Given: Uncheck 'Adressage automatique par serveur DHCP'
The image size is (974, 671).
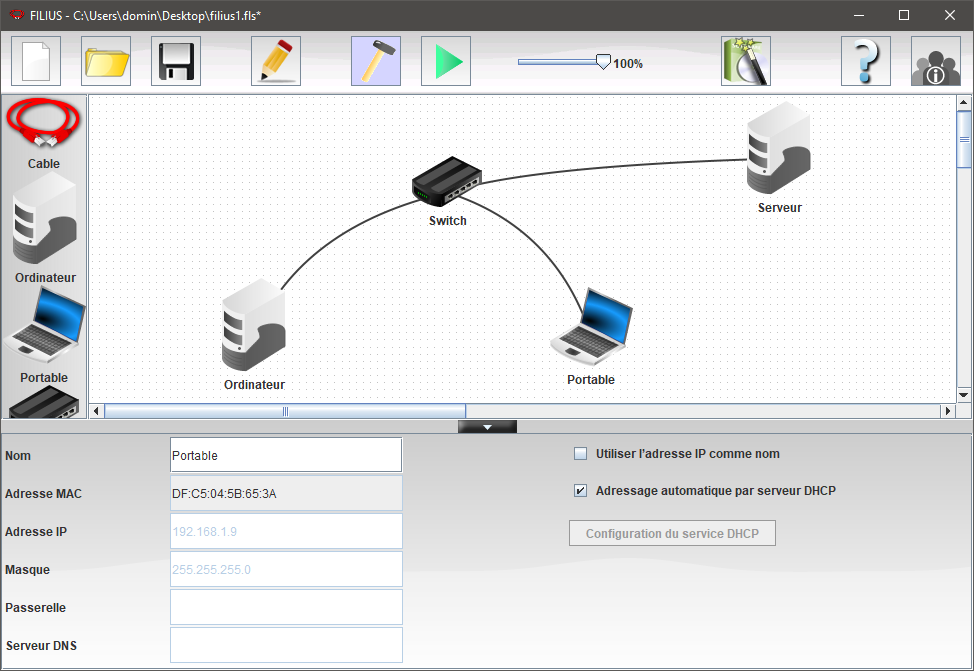Looking at the screenshot, I should click(x=581, y=491).
